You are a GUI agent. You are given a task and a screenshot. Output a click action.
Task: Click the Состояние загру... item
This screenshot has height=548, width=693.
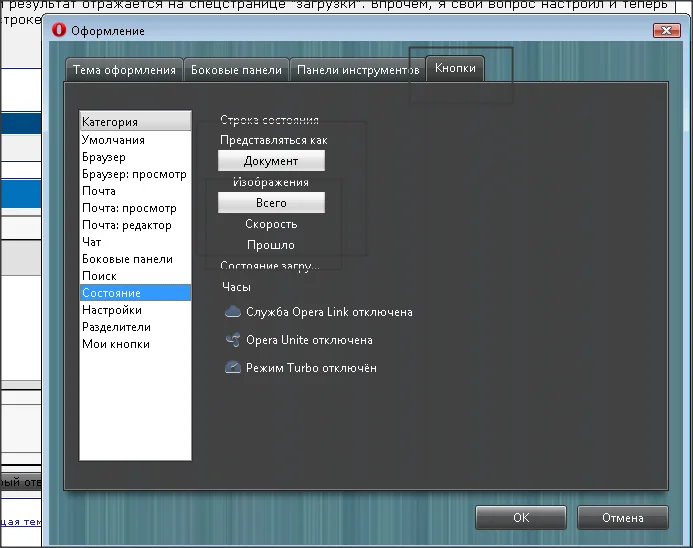point(269,266)
